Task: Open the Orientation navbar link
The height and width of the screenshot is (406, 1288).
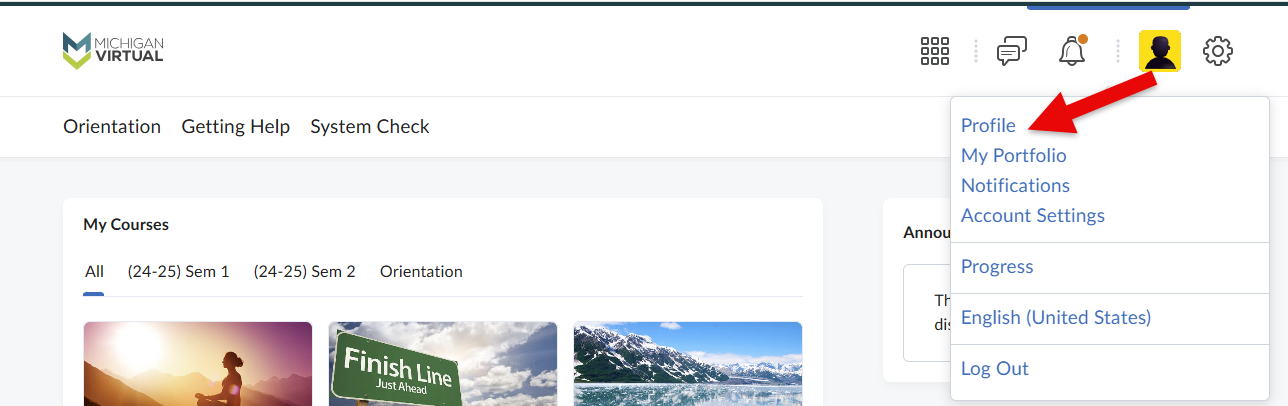Action: point(112,126)
